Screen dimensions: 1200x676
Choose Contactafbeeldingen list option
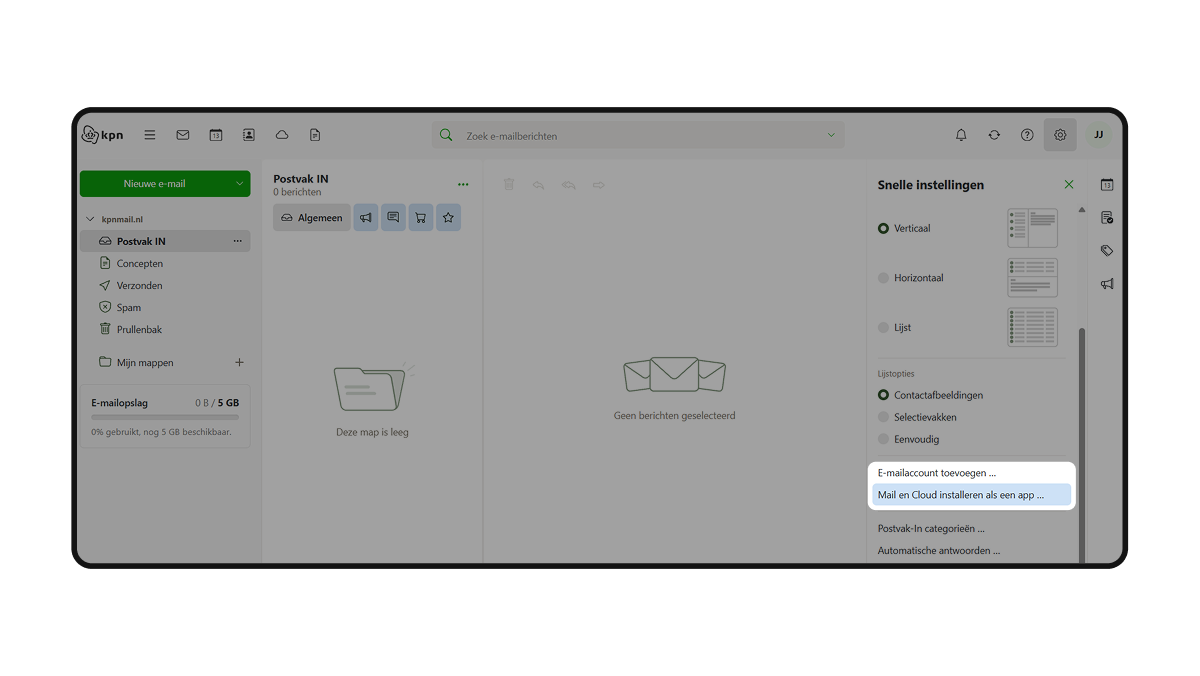pos(883,395)
